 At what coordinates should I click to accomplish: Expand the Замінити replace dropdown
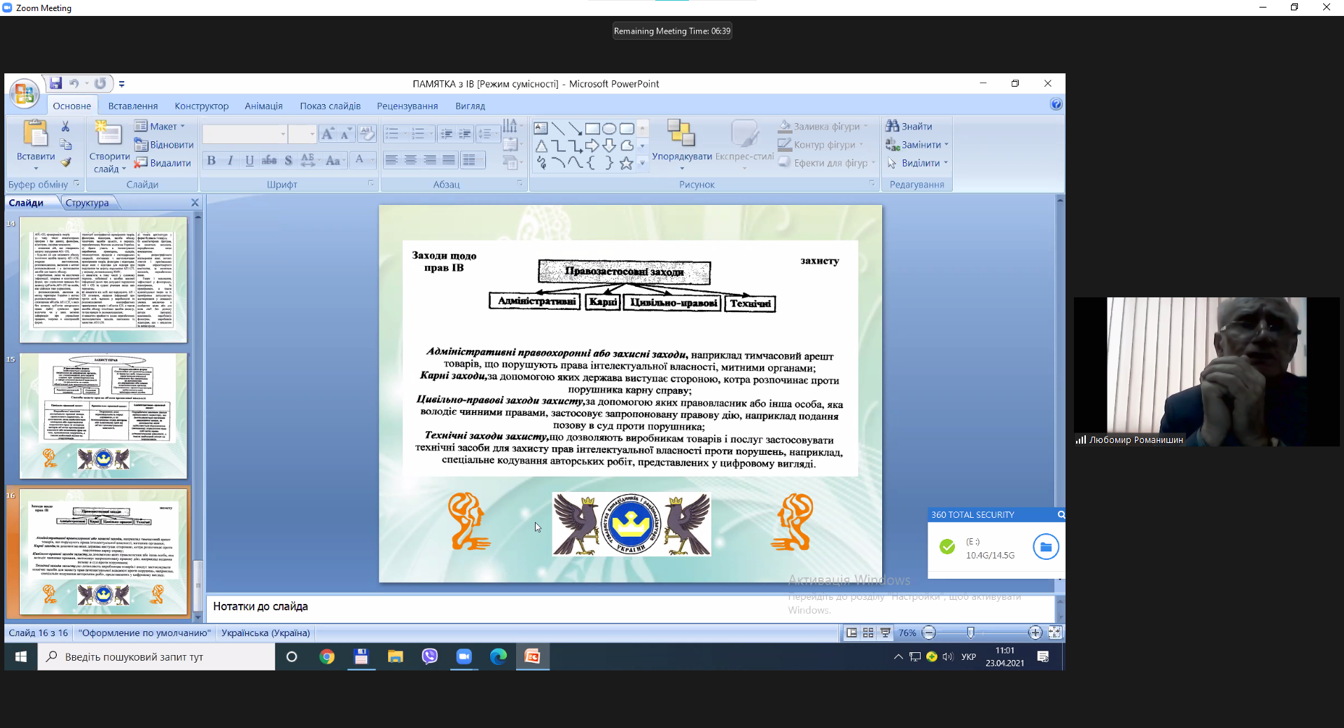pyautogui.click(x=919, y=145)
